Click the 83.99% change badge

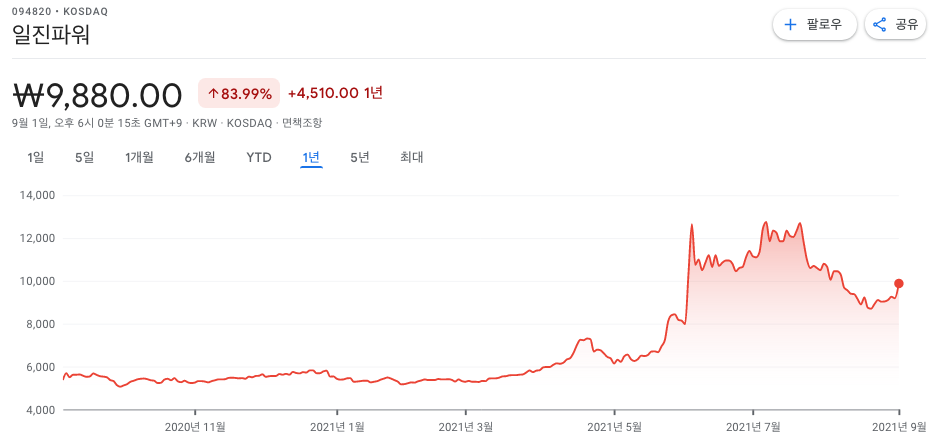(239, 93)
